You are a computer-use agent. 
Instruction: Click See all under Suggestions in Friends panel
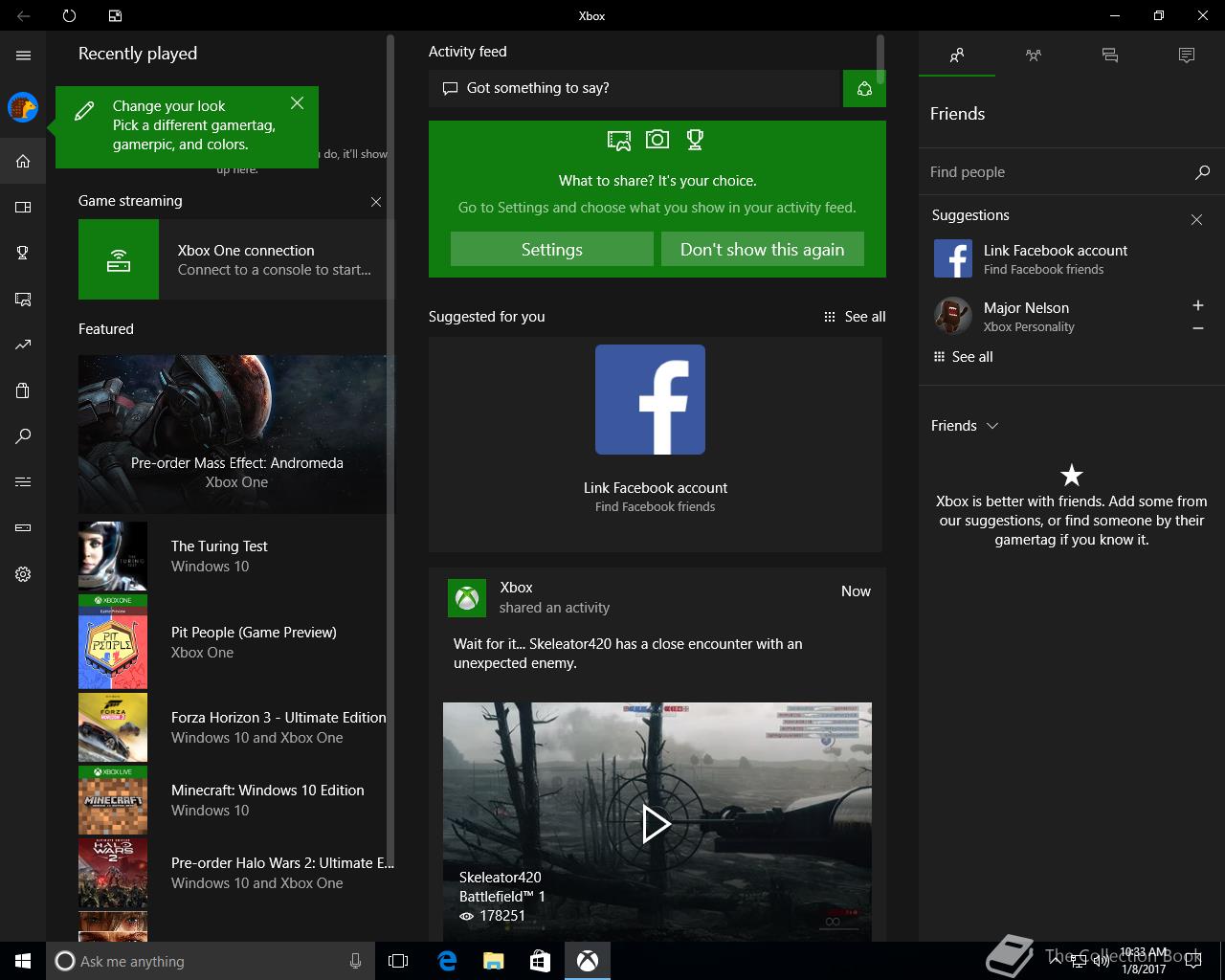[x=963, y=357]
